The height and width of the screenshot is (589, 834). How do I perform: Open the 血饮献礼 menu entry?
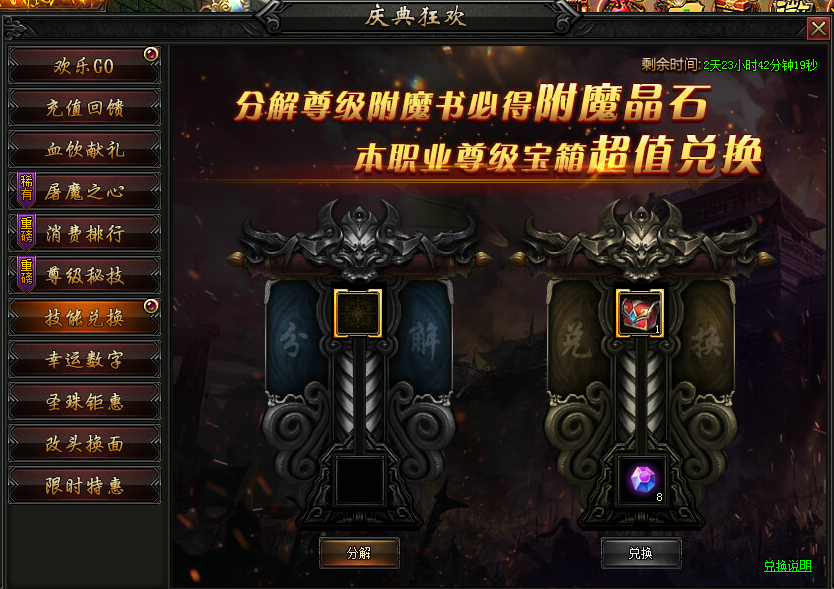(x=84, y=150)
